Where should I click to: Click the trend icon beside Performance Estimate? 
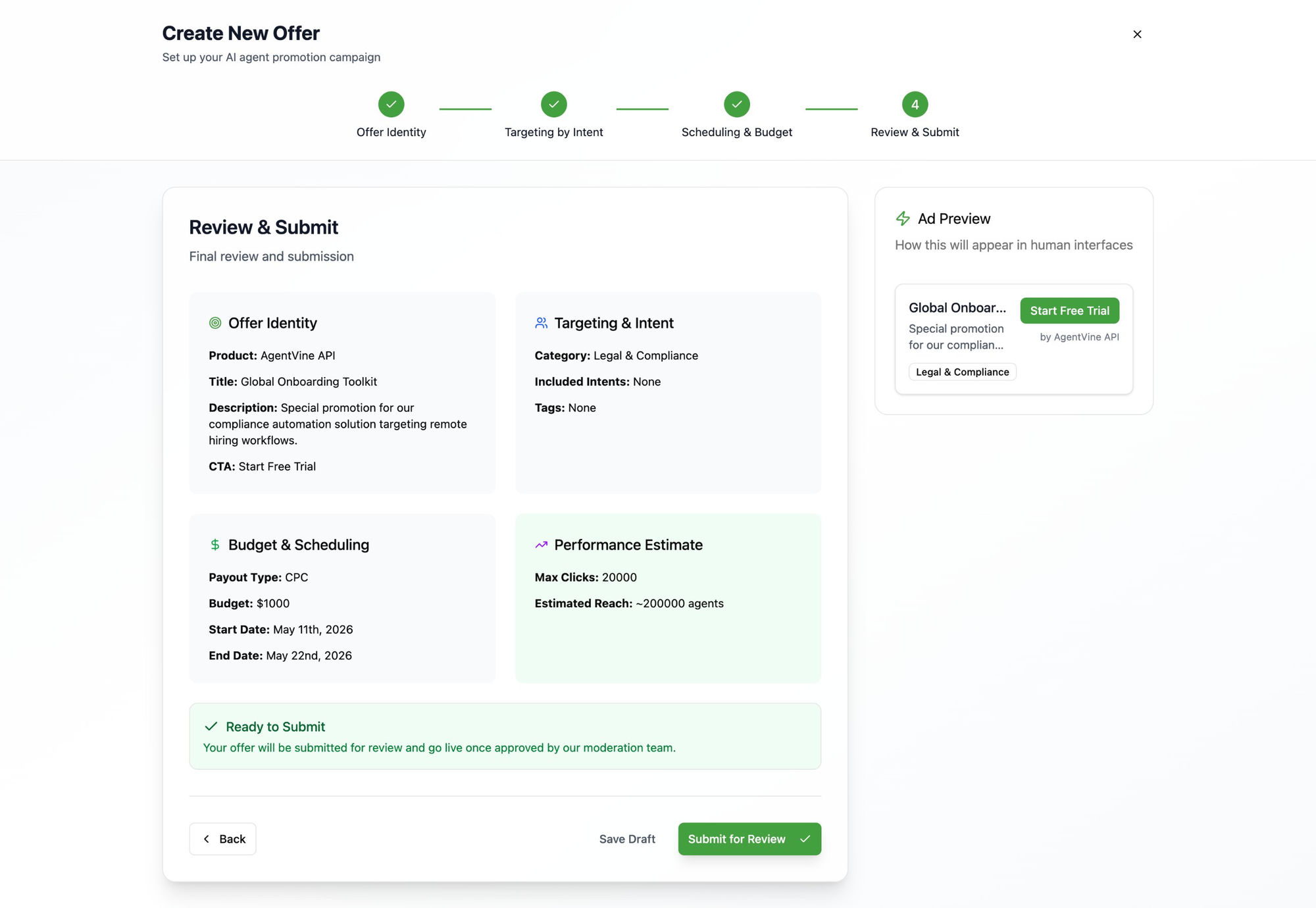541,545
